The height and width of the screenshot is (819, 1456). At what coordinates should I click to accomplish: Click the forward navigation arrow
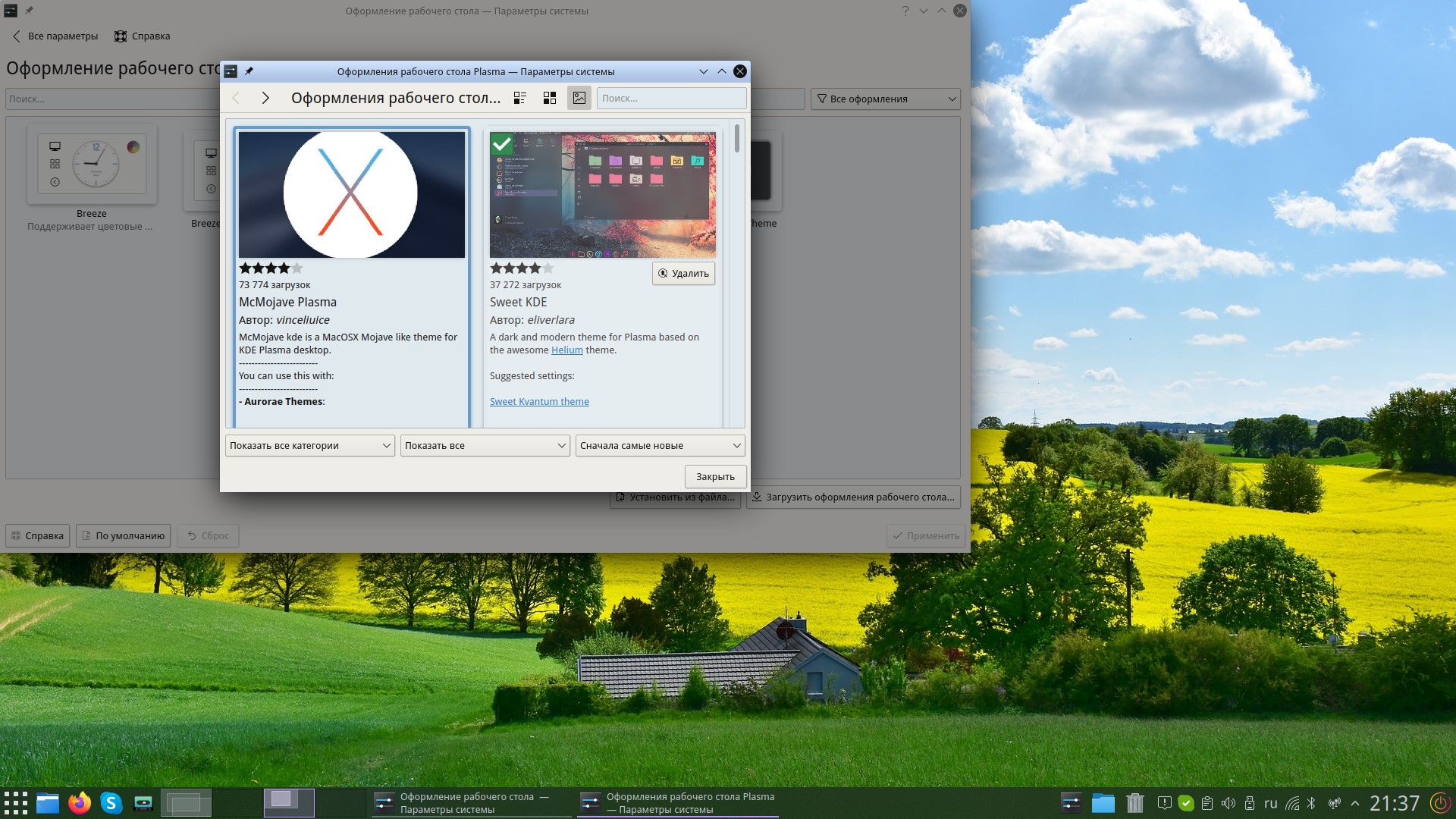tap(265, 98)
